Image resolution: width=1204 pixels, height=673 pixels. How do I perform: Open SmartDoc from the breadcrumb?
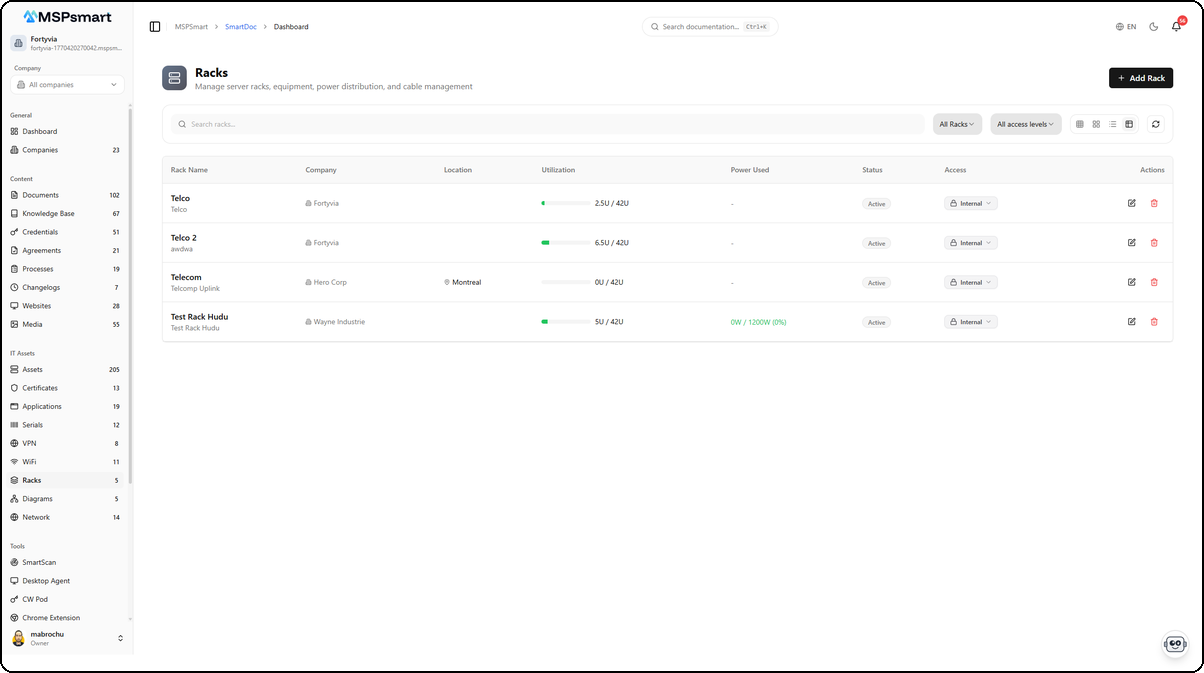[240, 26]
